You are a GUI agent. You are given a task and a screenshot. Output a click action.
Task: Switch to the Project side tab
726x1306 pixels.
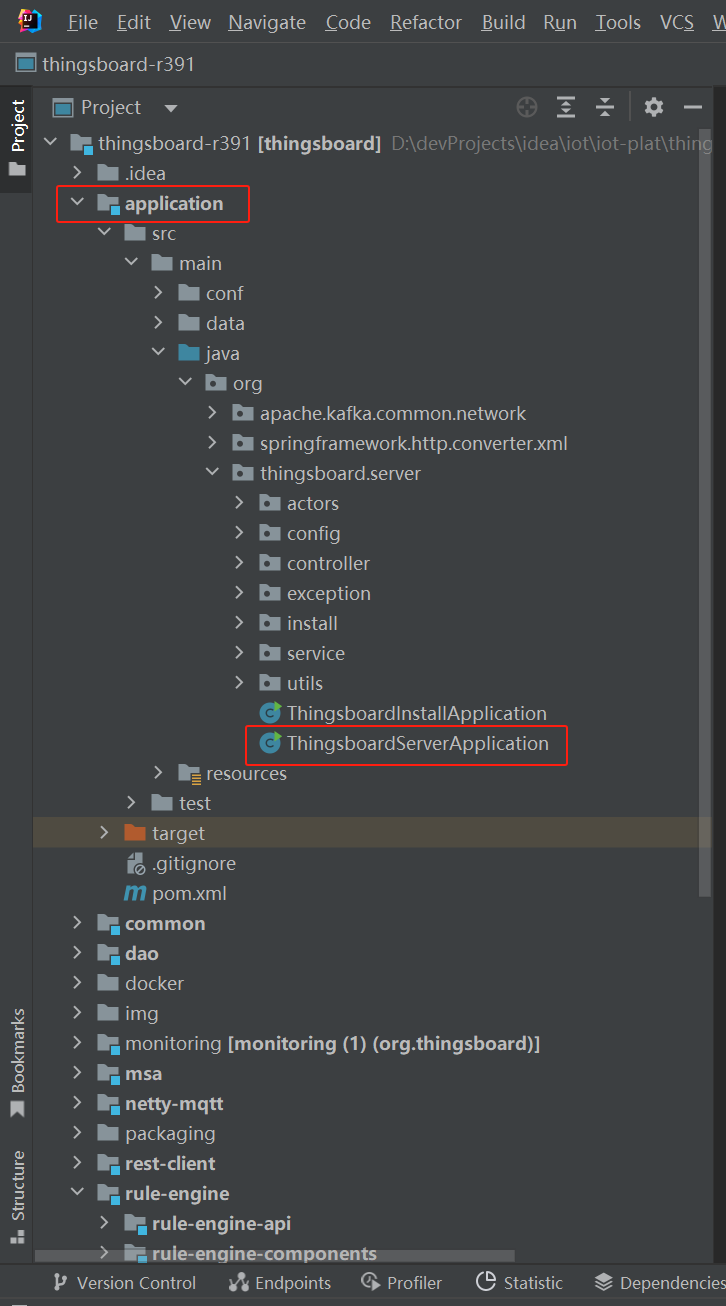[17, 137]
